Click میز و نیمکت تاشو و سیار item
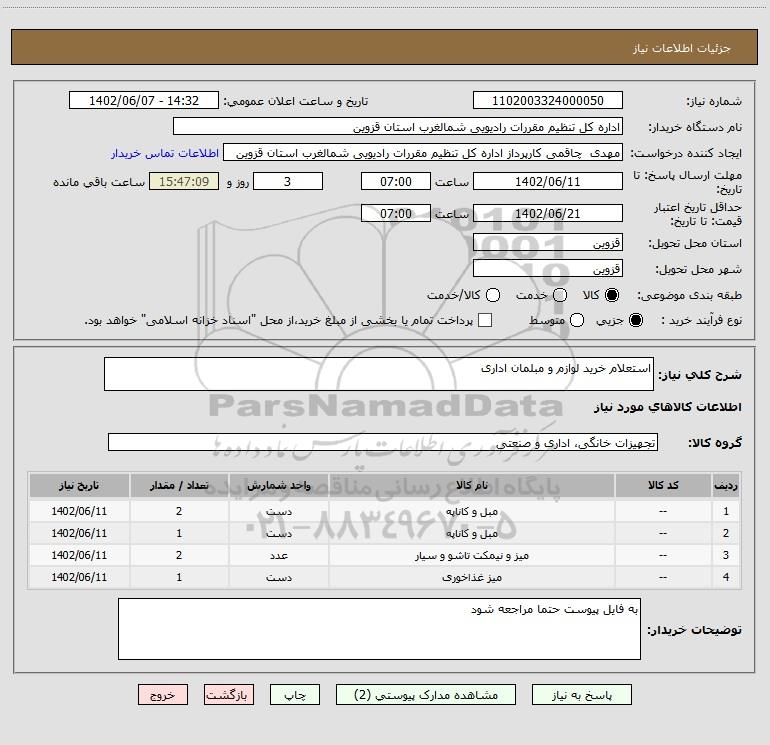 pos(471,555)
